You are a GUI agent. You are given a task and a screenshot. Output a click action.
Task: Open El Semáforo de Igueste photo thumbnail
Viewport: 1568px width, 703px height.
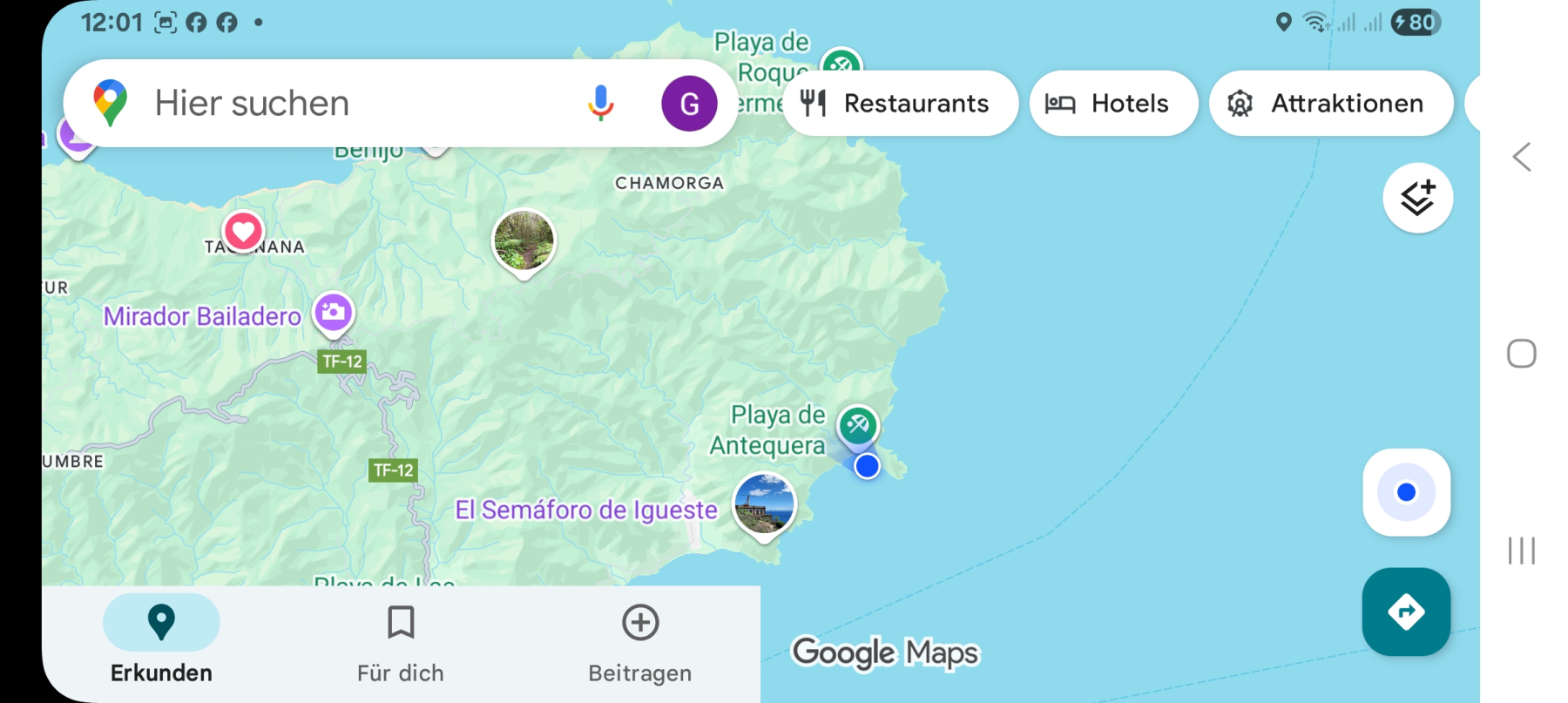tap(765, 505)
